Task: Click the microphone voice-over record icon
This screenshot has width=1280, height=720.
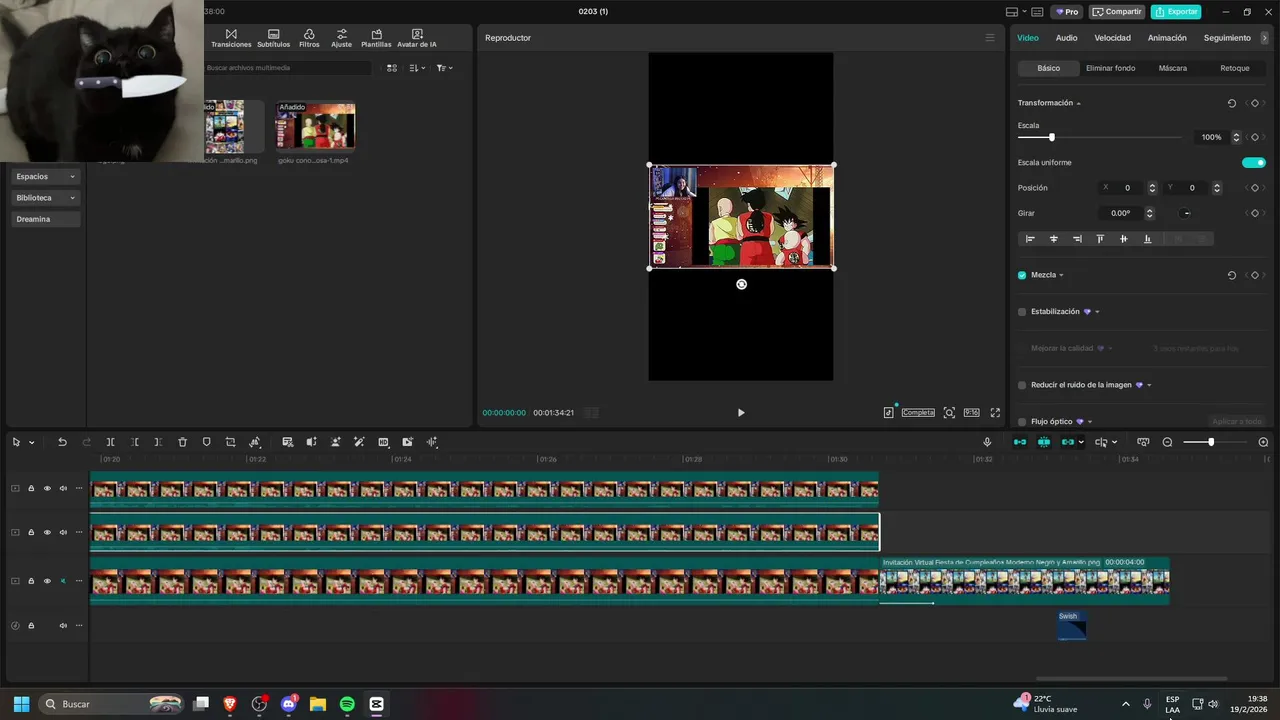Action: (987, 442)
